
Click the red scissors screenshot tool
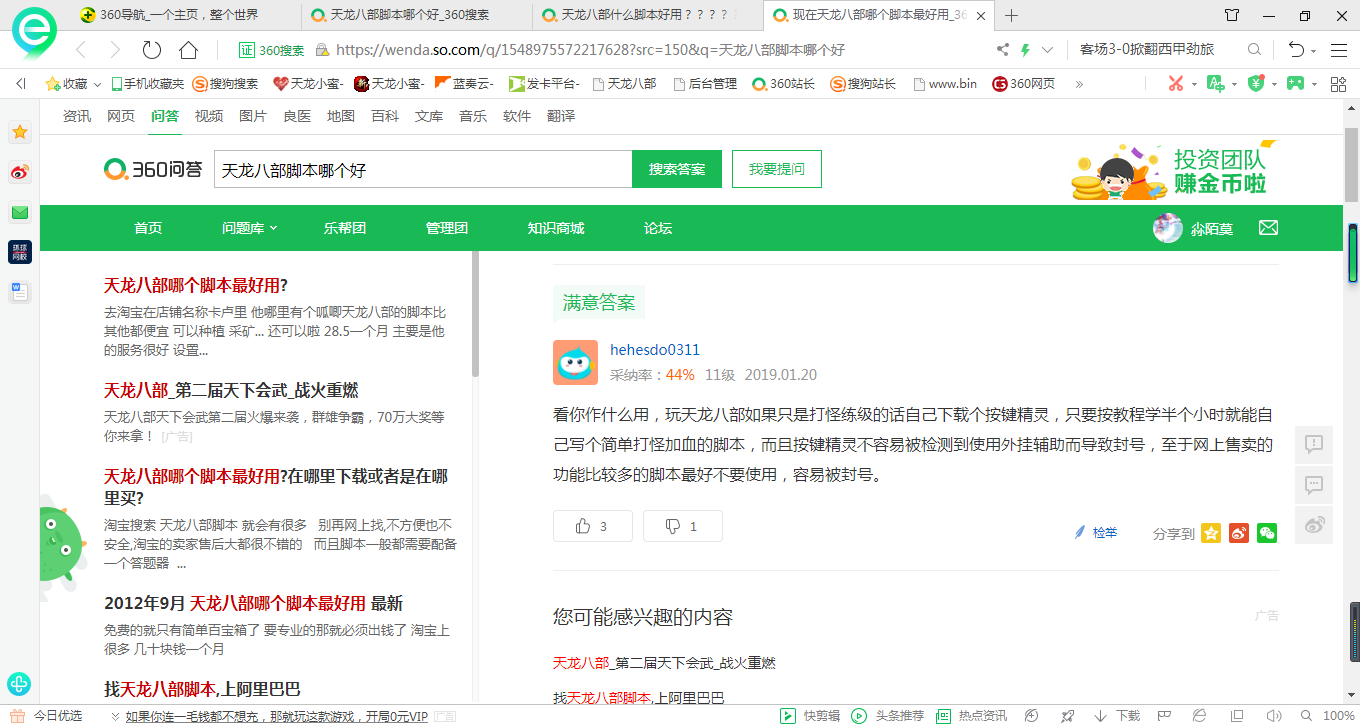pos(1176,84)
